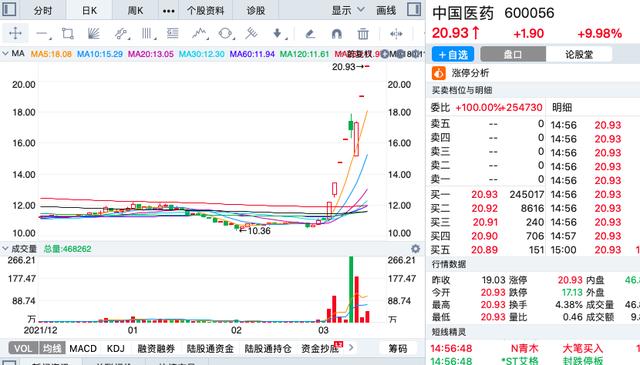Toggle the 均线 moving average overlay
Screen dimensions: 640x365
point(52,348)
